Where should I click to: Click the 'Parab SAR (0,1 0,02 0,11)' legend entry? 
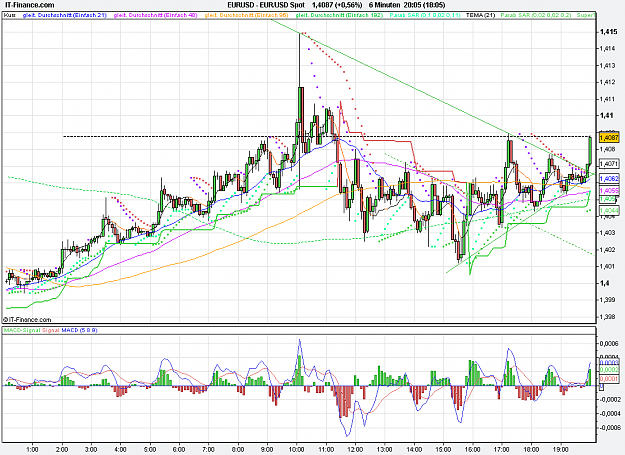tap(425, 15)
